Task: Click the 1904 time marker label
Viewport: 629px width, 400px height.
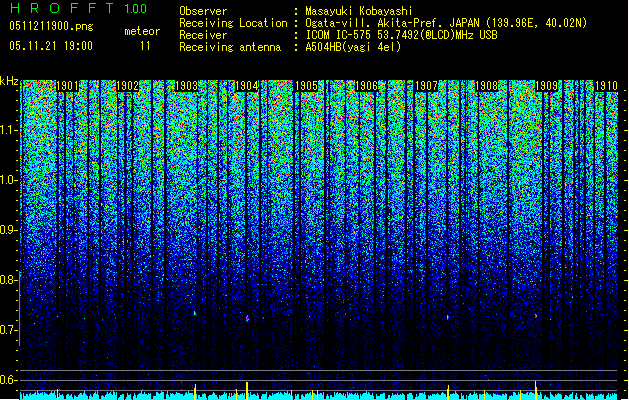Action: click(247, 86)
